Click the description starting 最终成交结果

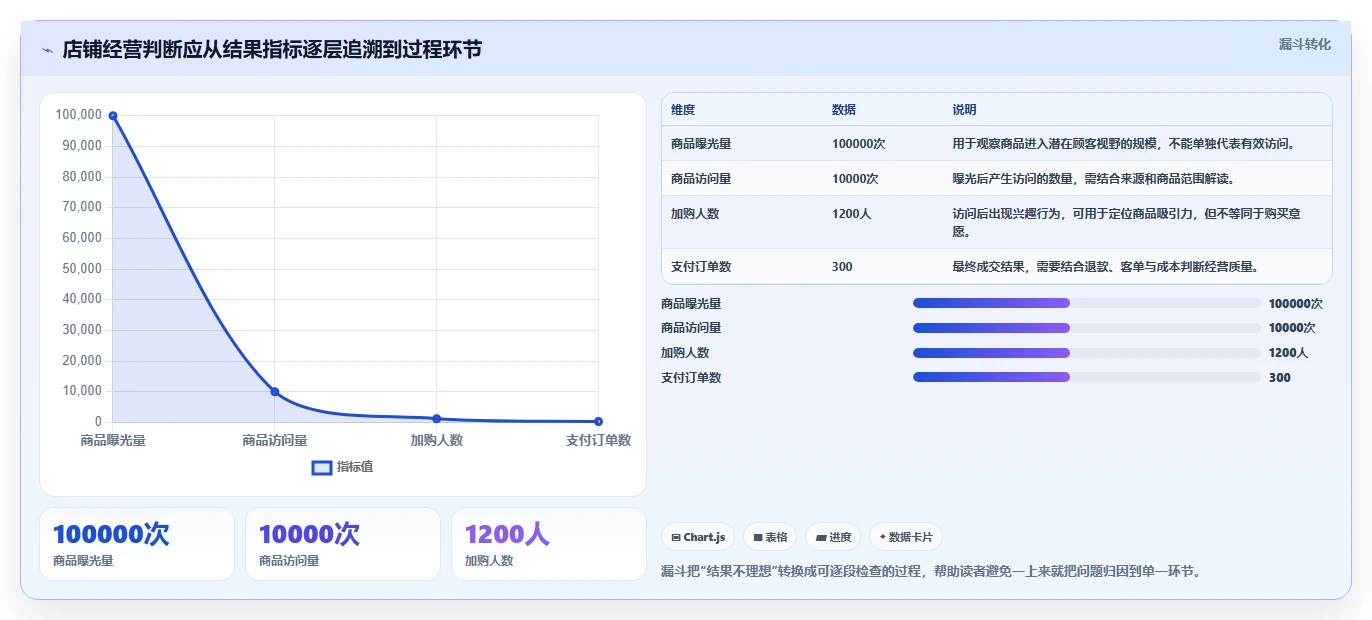pyautogui.click(x=1105, y=267)
